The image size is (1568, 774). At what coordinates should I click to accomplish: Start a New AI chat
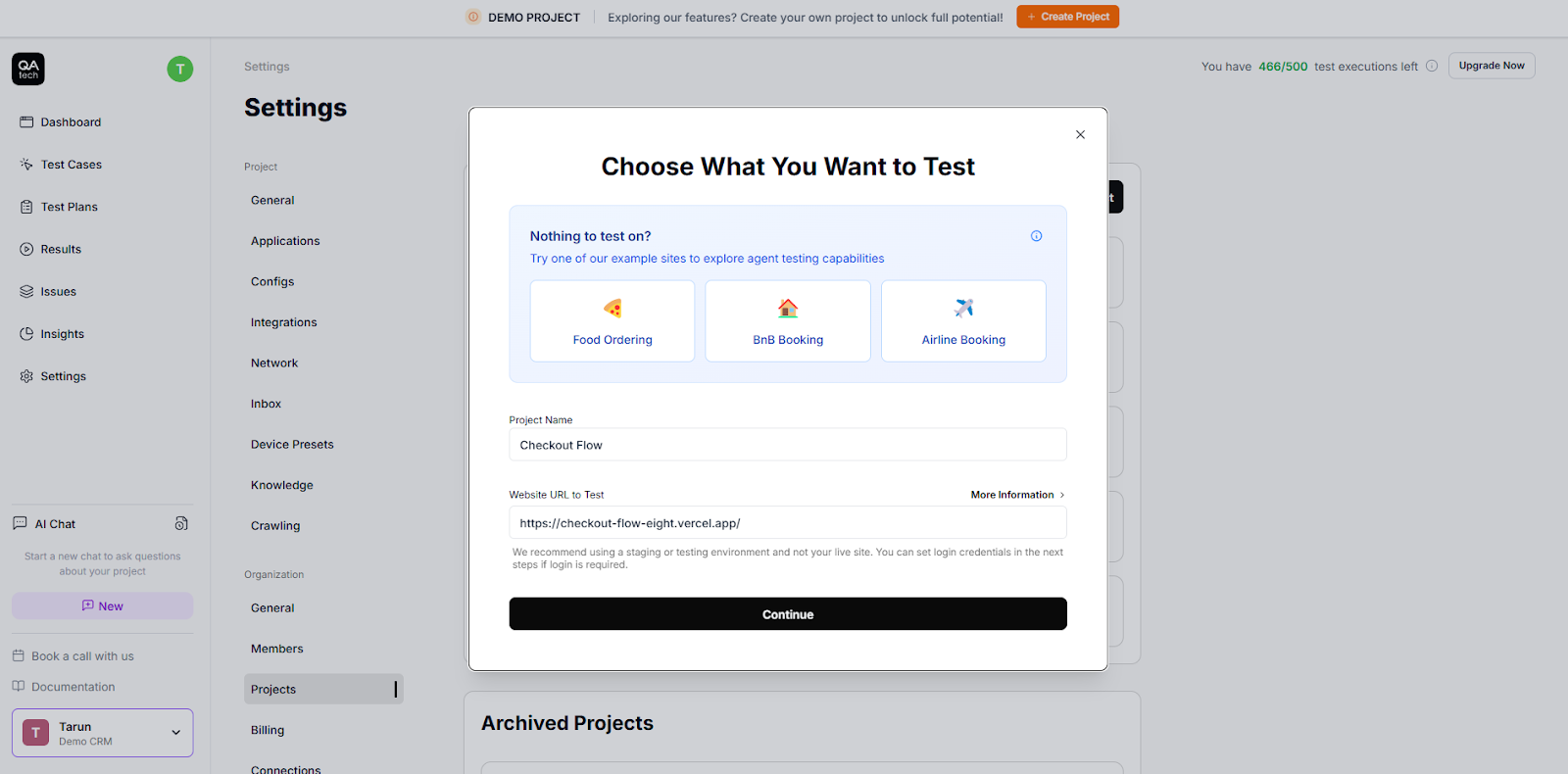tap(103, 606)
